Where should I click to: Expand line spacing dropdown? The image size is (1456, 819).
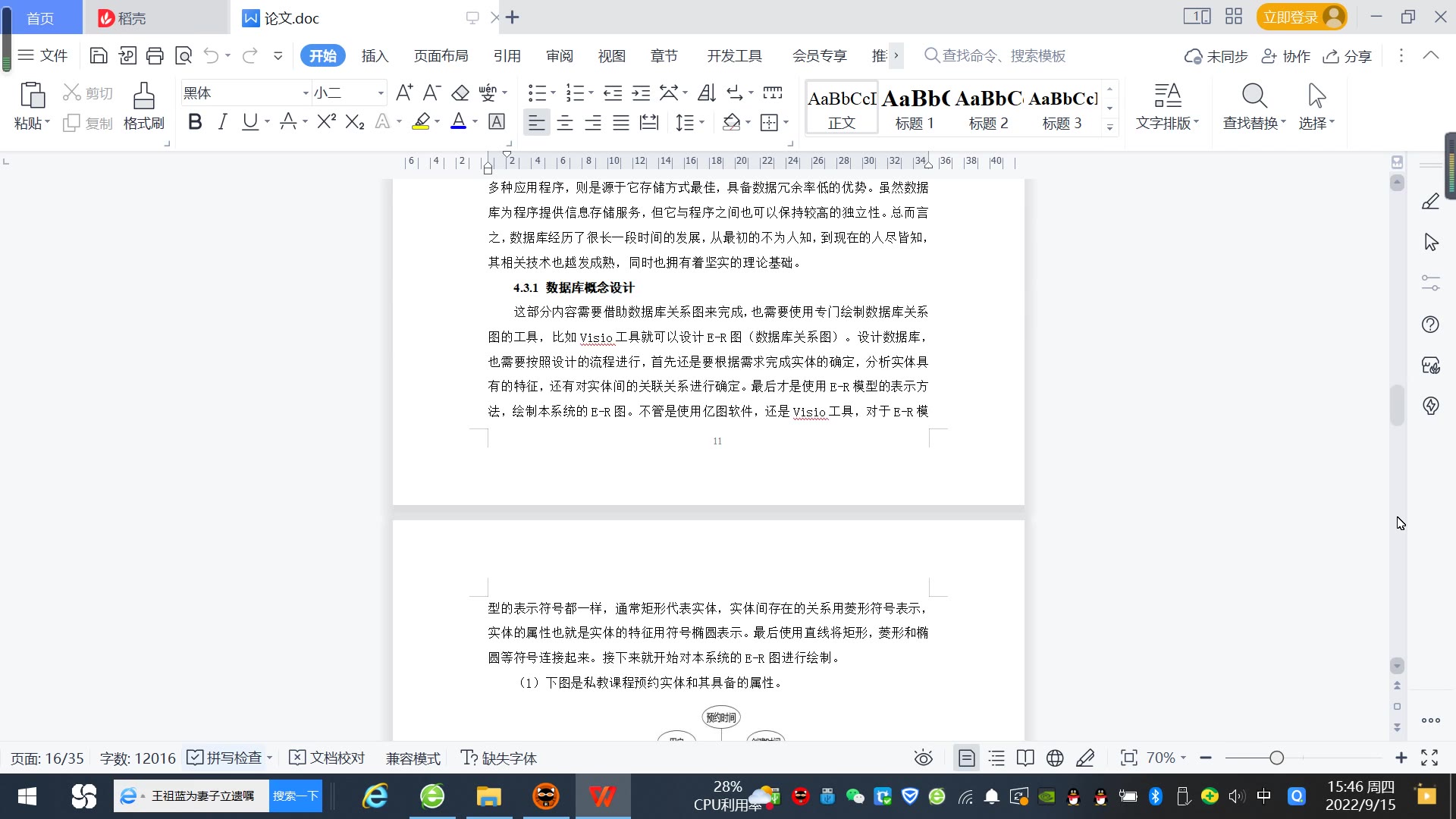pyautogui.click(x=702, y=122)
